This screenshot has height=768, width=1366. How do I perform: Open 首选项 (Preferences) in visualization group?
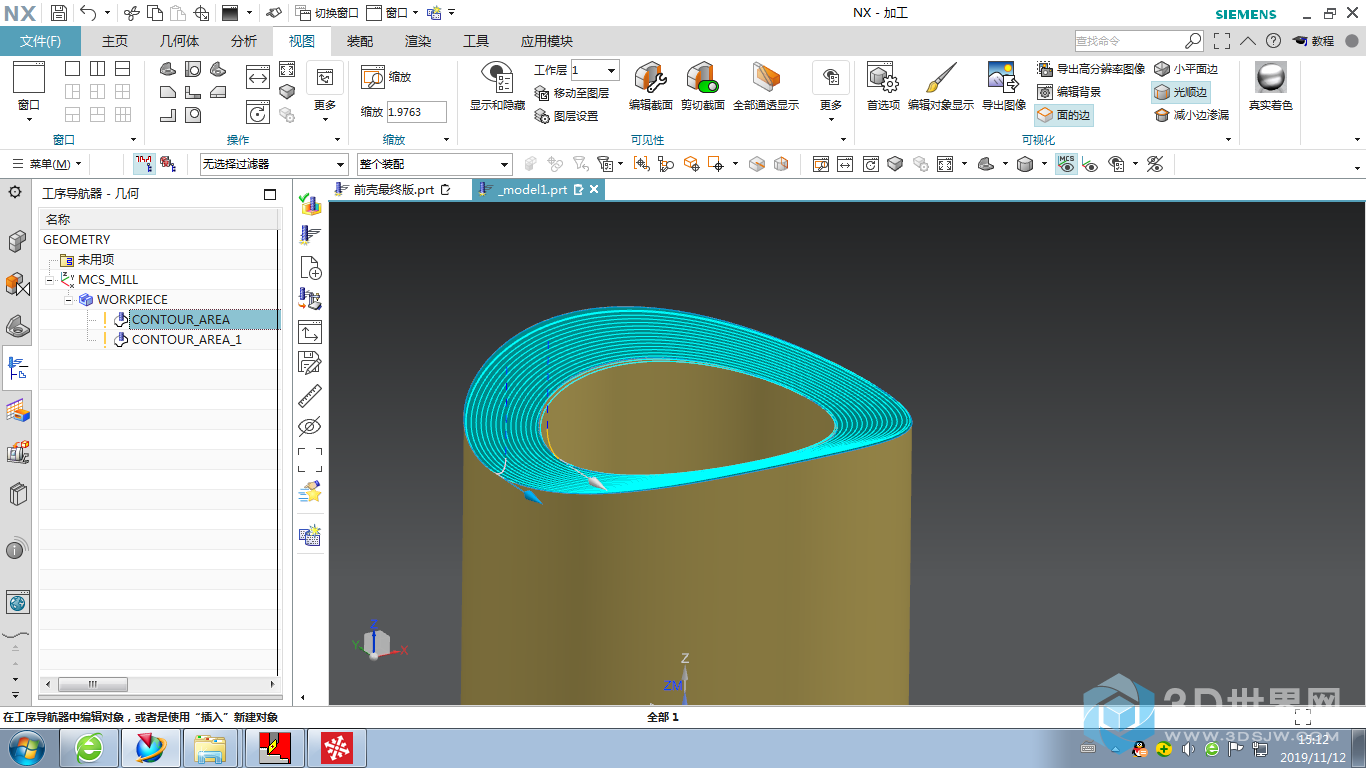[882, 86]
